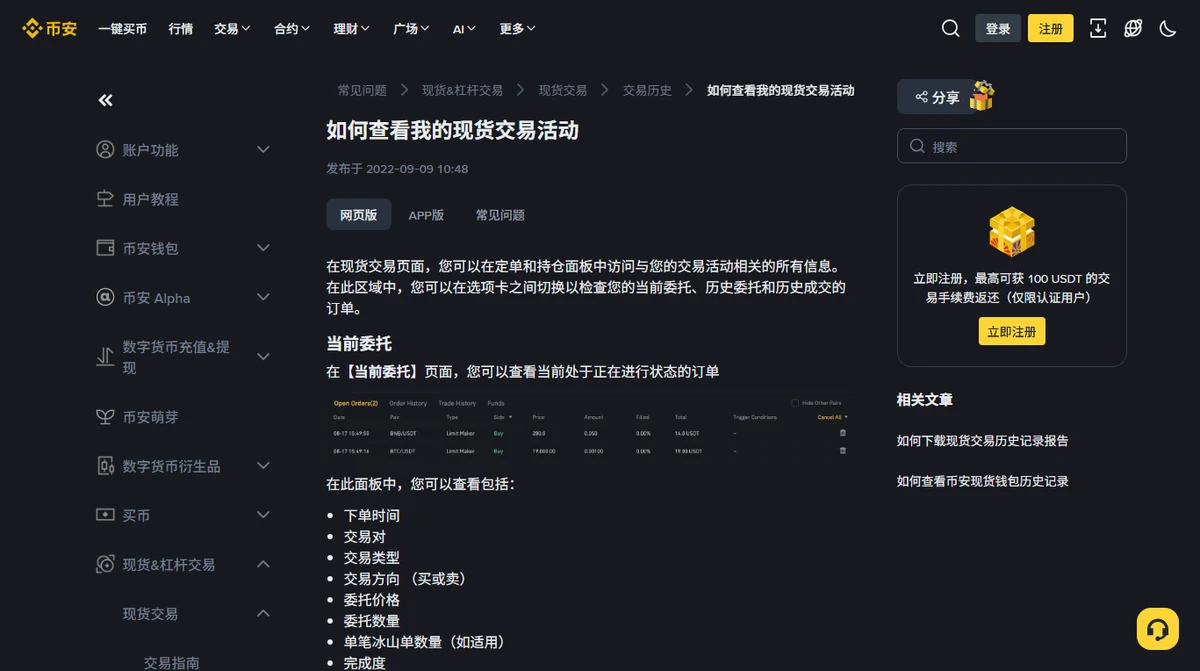
Task: Collapse sidebar with double-arrow icon
Action: [105, 100]
